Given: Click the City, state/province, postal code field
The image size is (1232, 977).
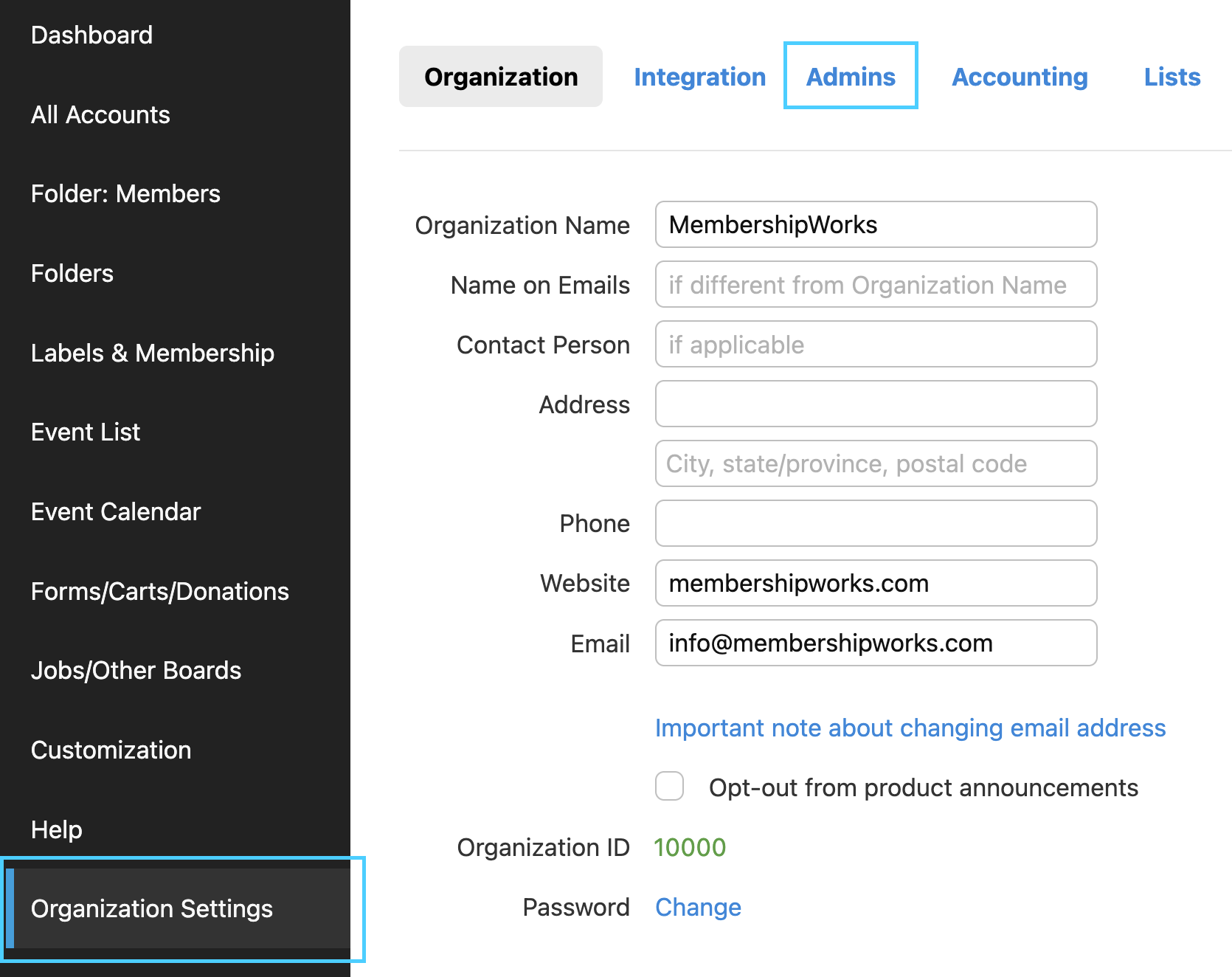Looking at the screenshot, I should click(876, 463).
